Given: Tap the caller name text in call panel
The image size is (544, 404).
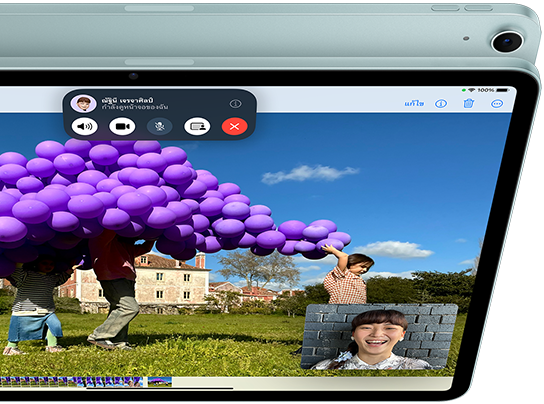Looking at the screenshot, I should pos(128,100).
